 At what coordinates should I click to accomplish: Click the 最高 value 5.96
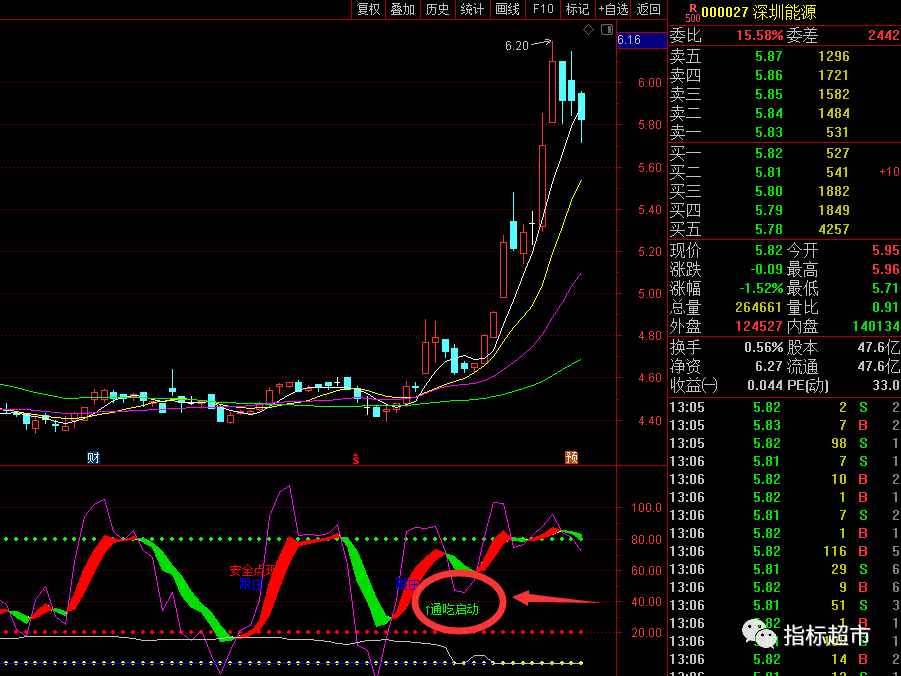coord(885,270)
